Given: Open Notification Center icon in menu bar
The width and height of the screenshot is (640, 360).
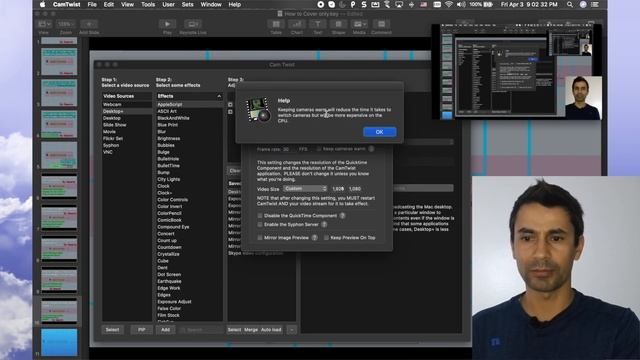Looking at the screenshot, I should (x=595, y=4).
